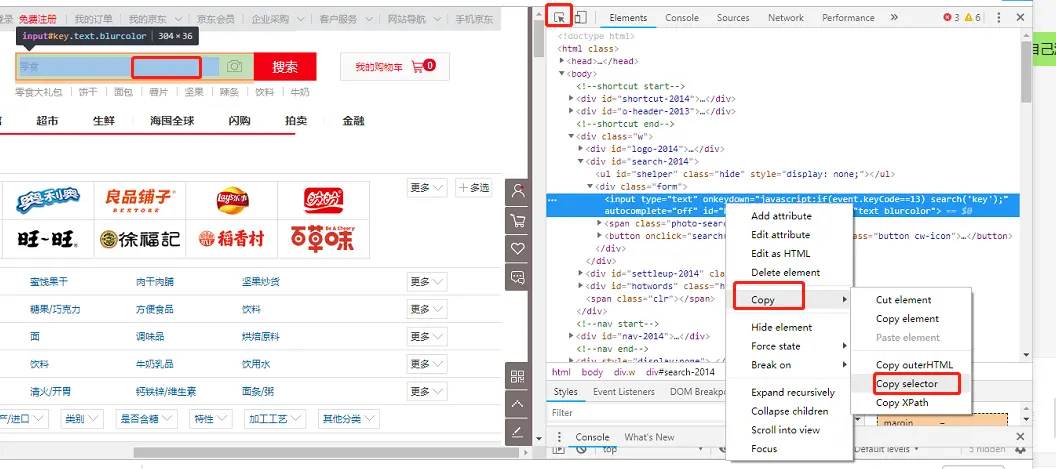Click the 免费注册 link
Image resolution: width=1056 pixels, height=469 pixels.
[38, 20]
